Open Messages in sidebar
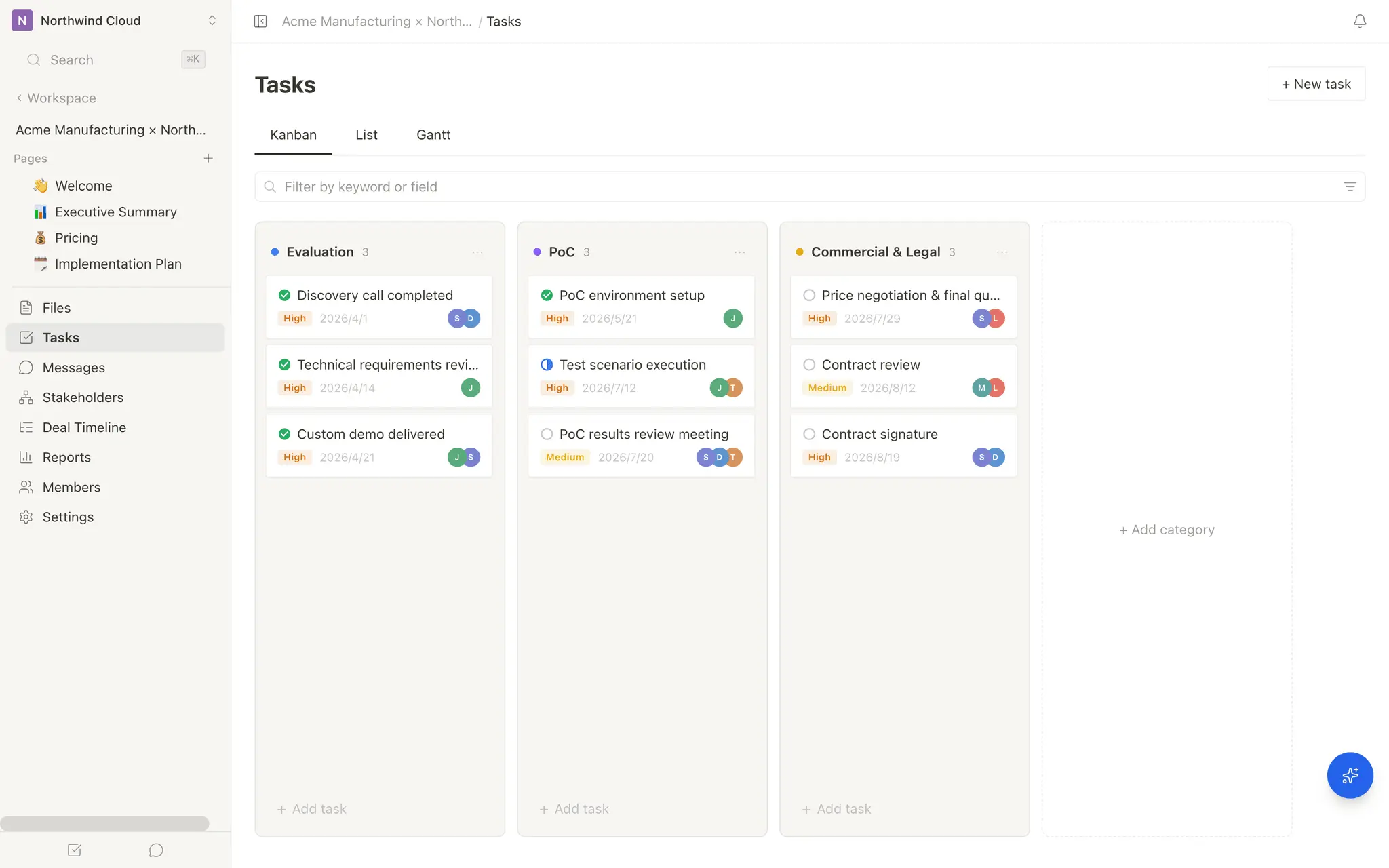 [x=115, y=368]
